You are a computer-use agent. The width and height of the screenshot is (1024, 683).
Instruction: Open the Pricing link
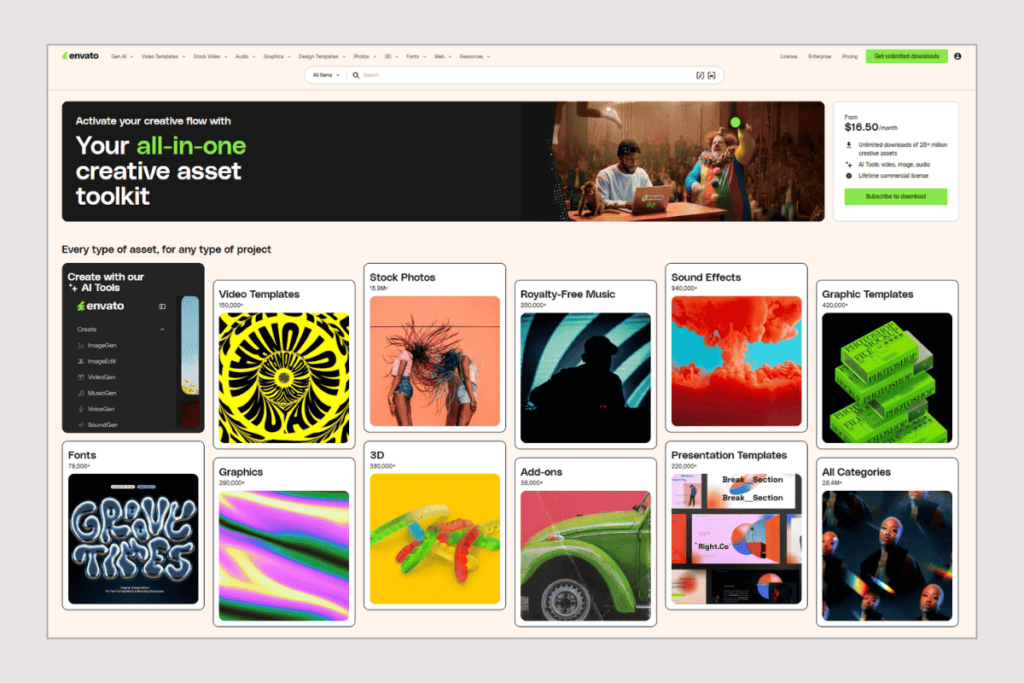coord(850,57)
